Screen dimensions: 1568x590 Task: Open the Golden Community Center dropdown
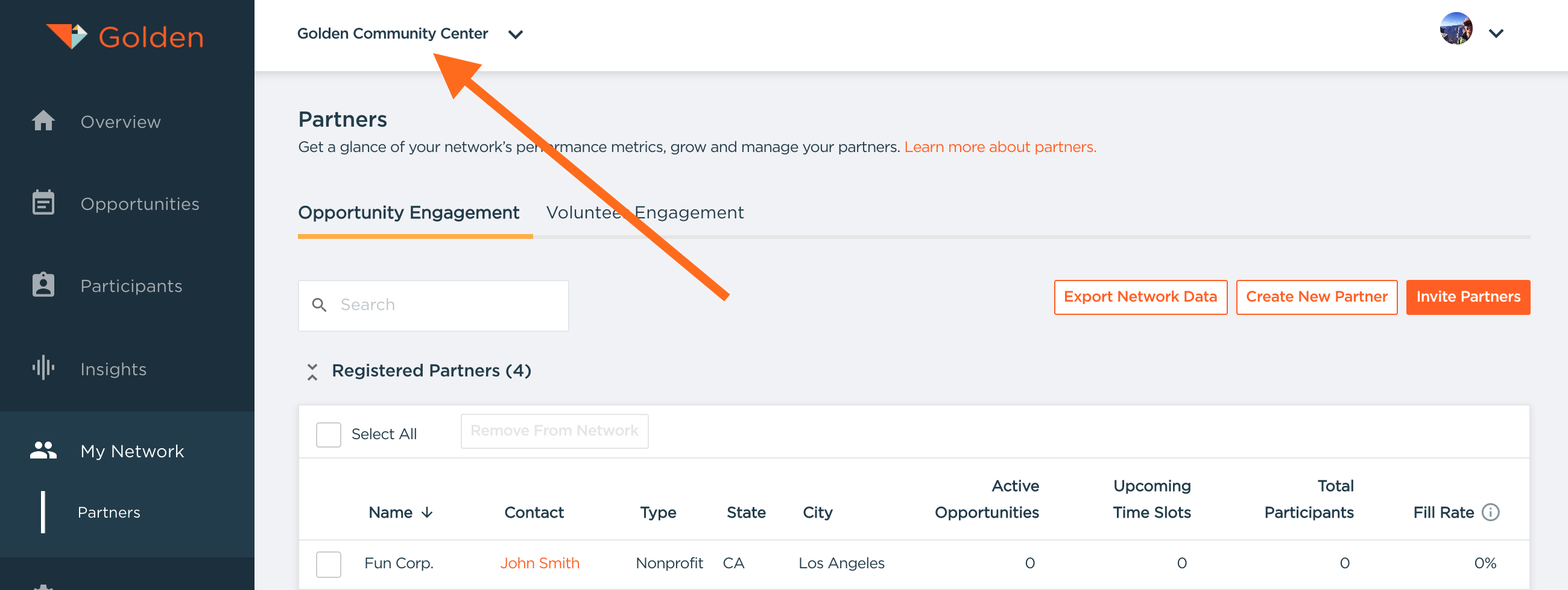(516, 35)
